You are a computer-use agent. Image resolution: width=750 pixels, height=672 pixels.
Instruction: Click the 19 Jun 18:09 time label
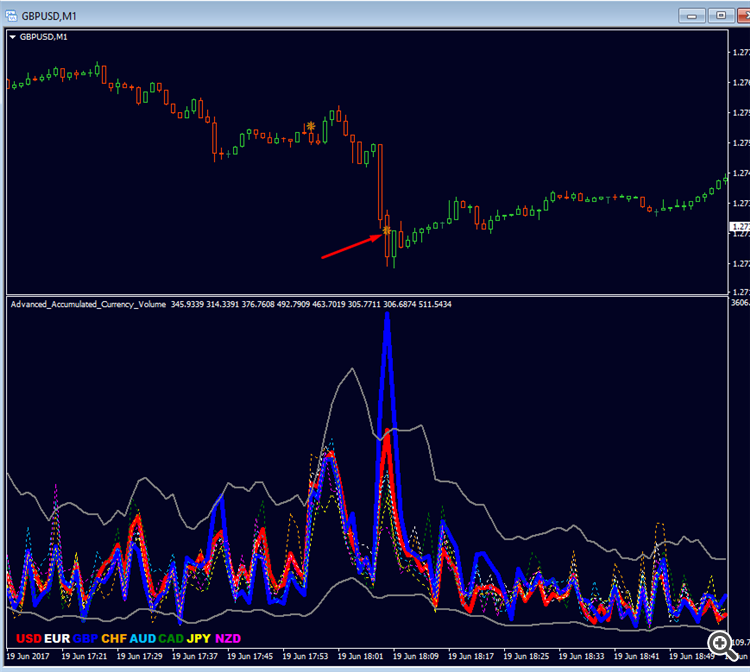(416, 656)
